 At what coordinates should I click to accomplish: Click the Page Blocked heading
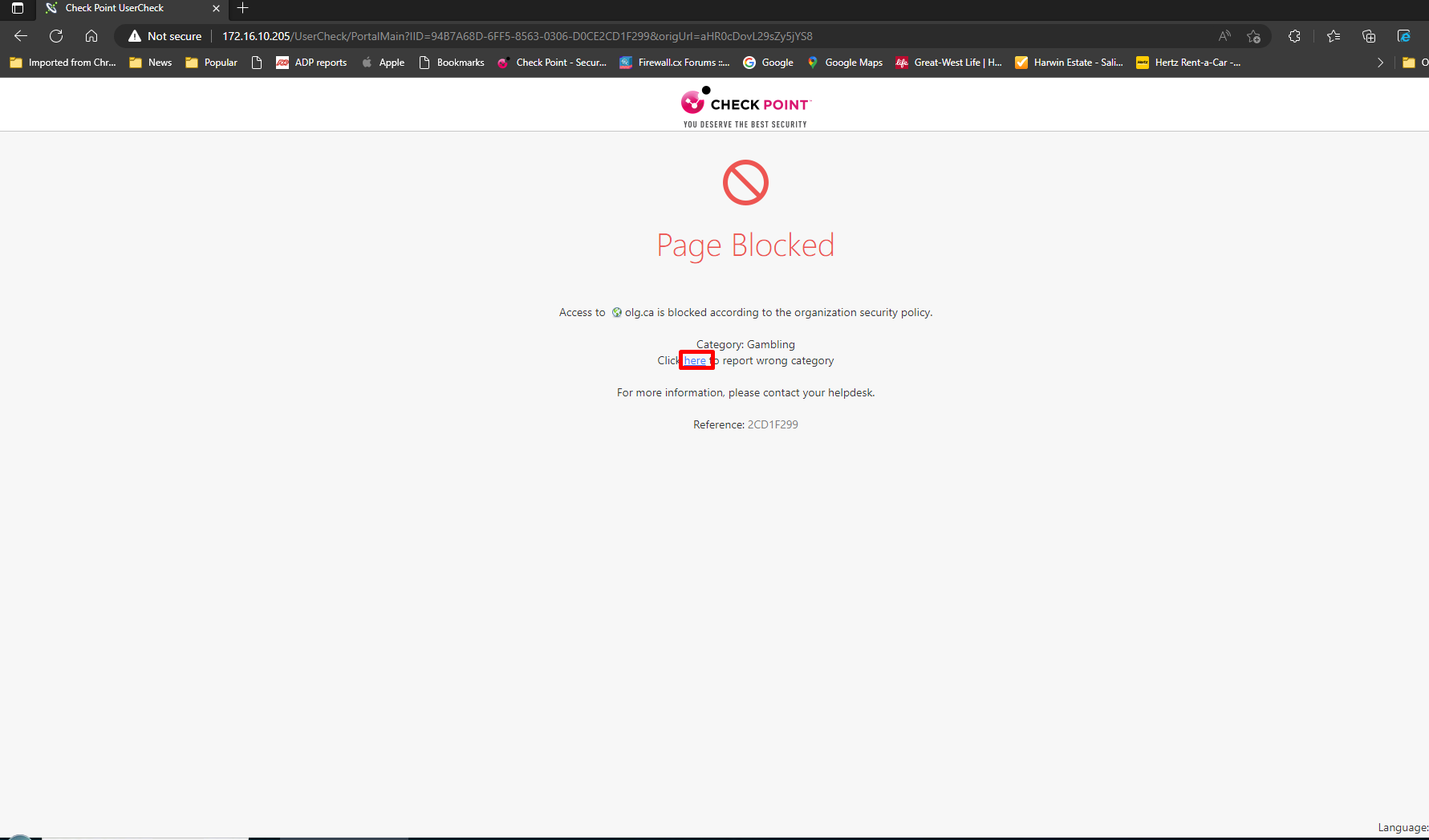click(745, 246)
